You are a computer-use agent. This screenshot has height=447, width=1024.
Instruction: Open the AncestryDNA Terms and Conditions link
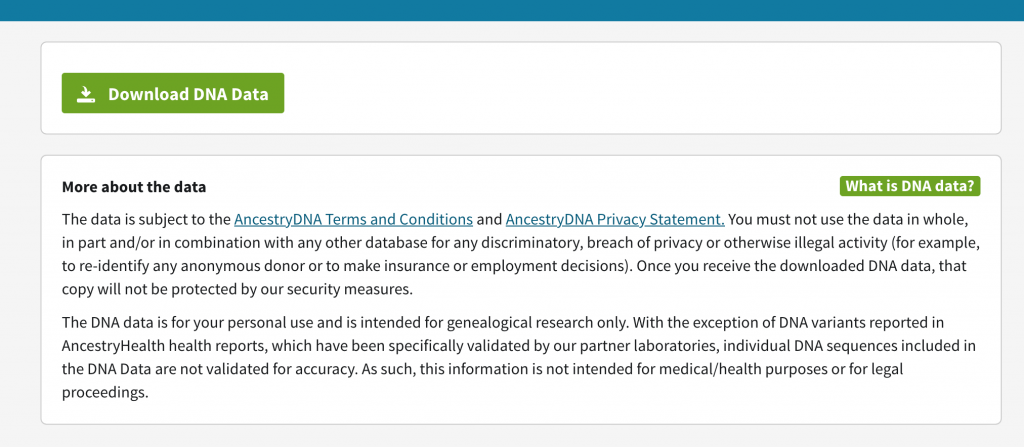(353, 219)
